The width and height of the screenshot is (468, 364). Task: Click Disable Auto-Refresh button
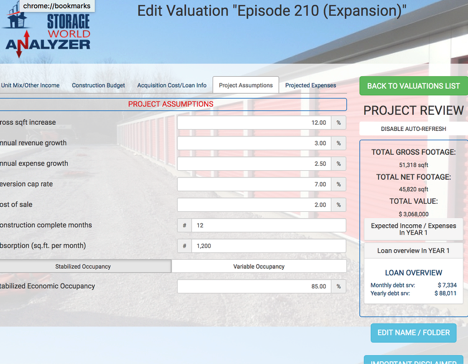point(413,129)
